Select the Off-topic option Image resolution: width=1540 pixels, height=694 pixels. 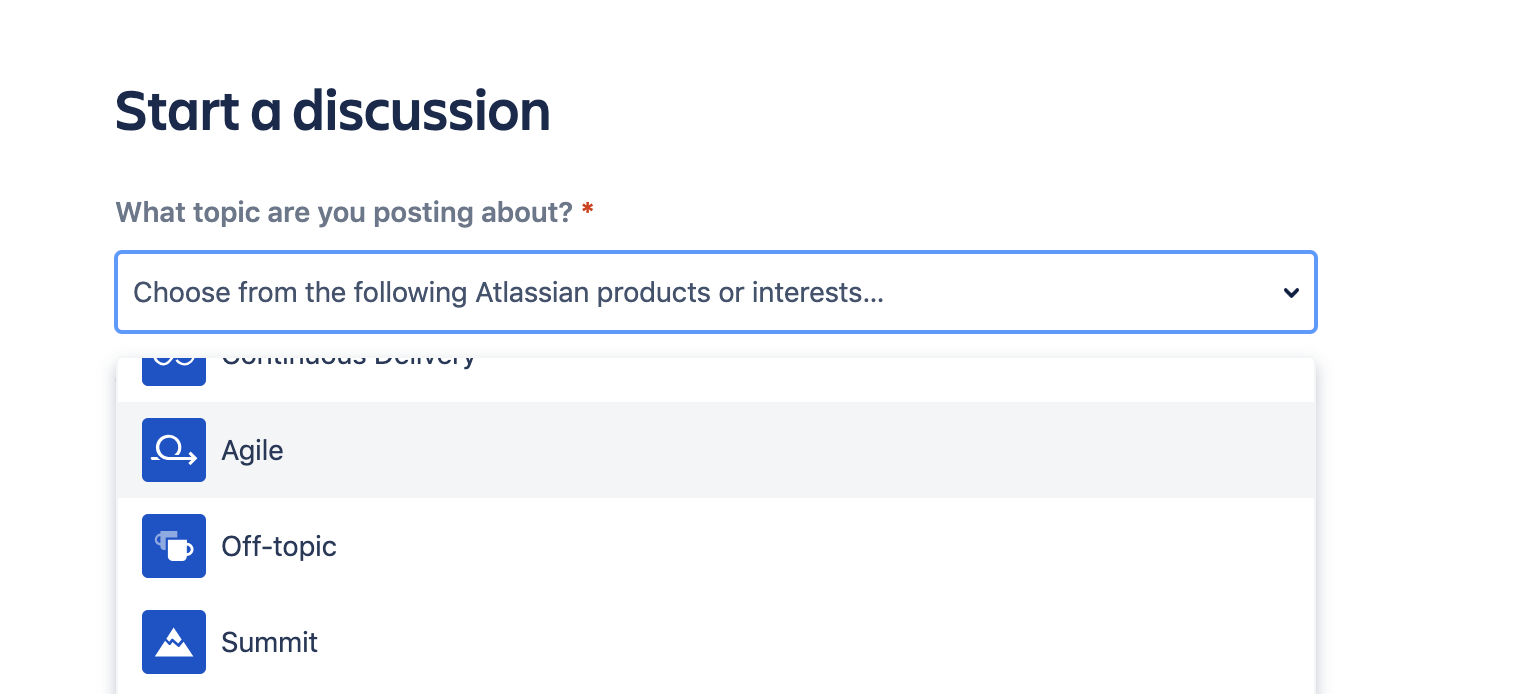click(x=716, y=546)
